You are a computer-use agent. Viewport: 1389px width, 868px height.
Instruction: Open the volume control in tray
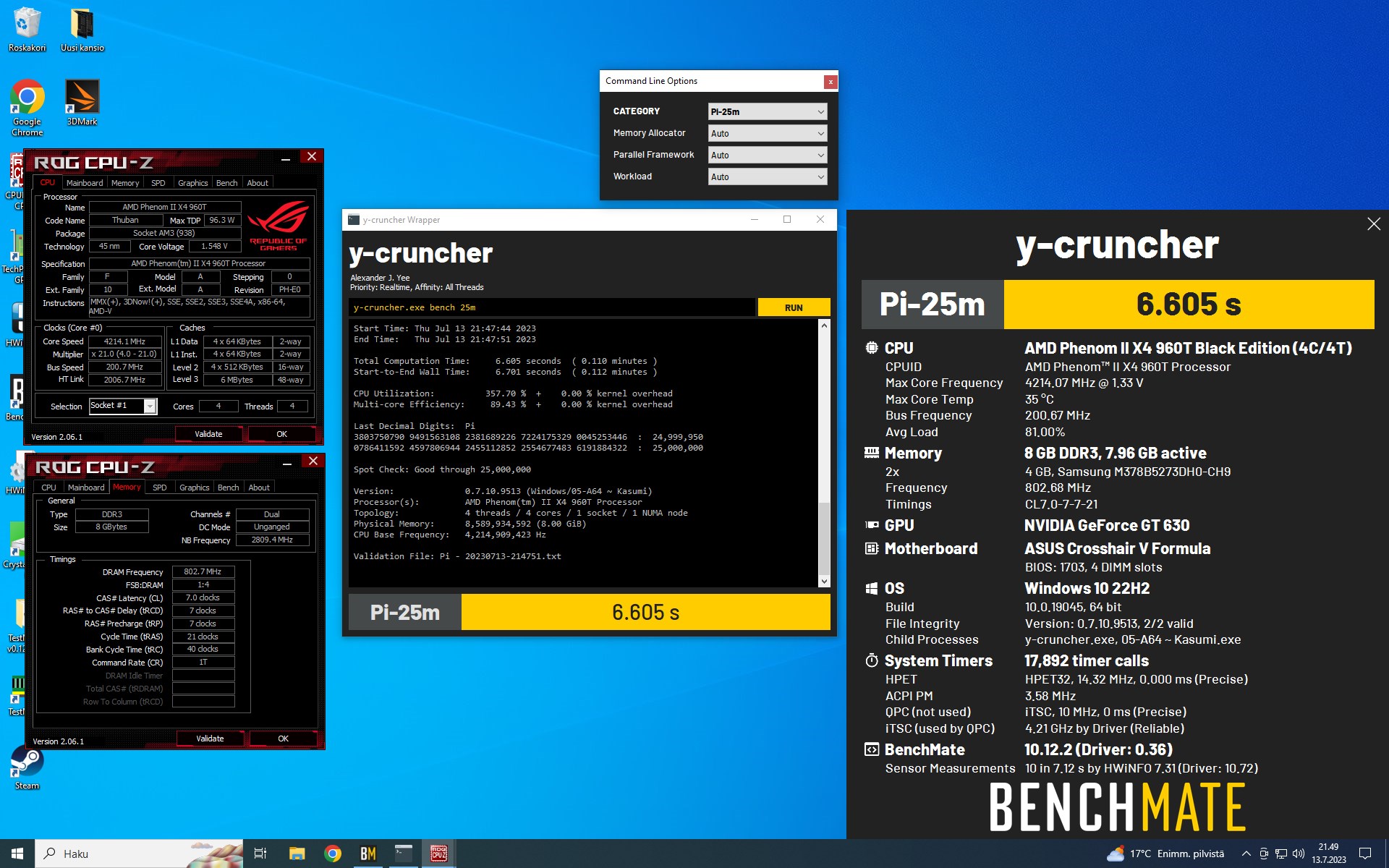point(1298,854)
